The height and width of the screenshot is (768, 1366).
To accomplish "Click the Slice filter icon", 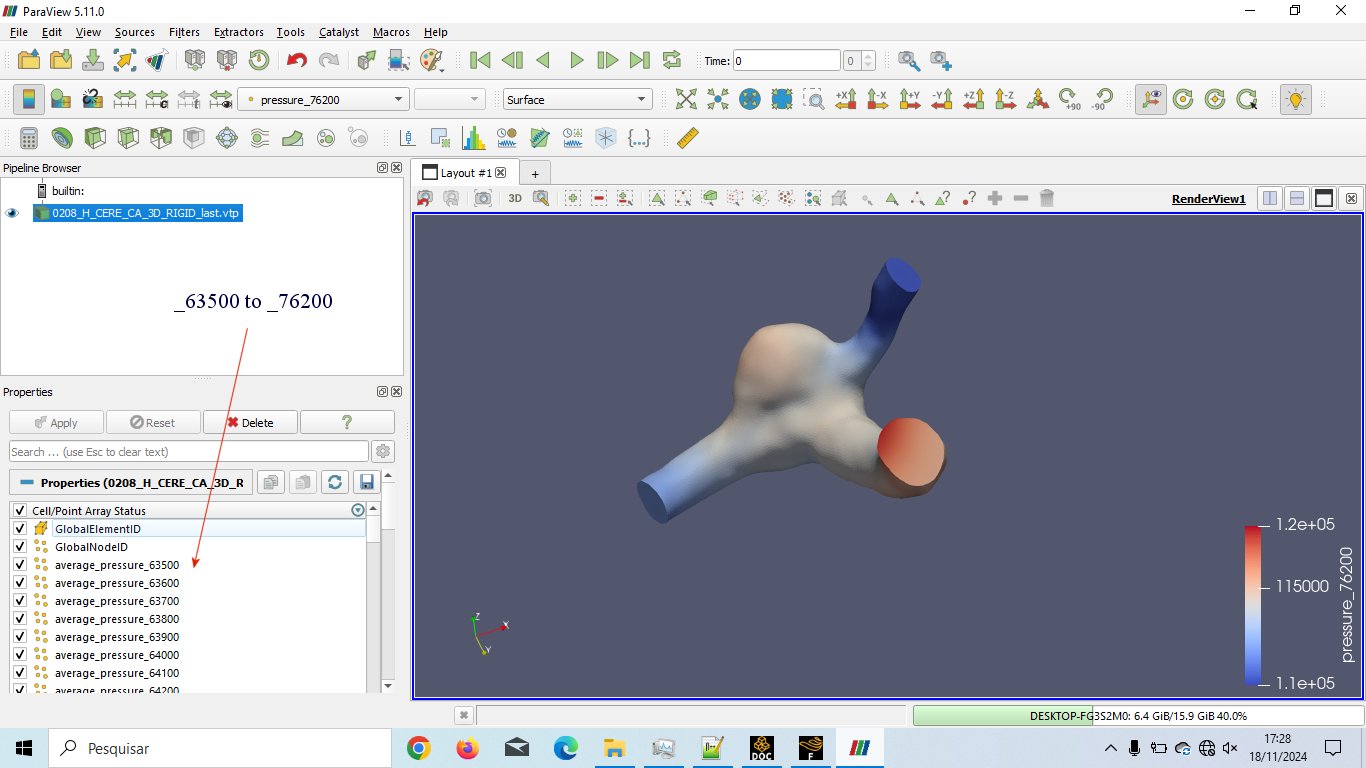I will coord(128,137).
